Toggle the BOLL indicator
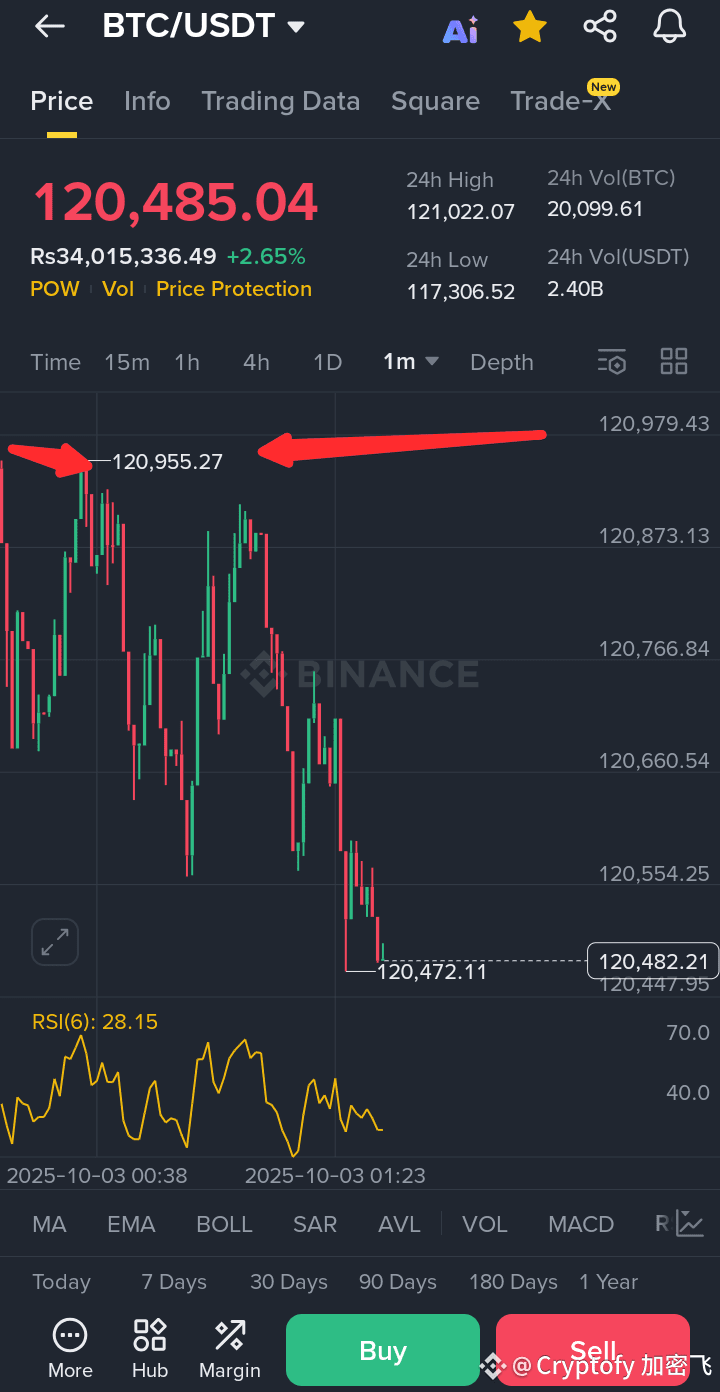The width and height of the screenshot is (720, 1392). (x=225, y=1224)
